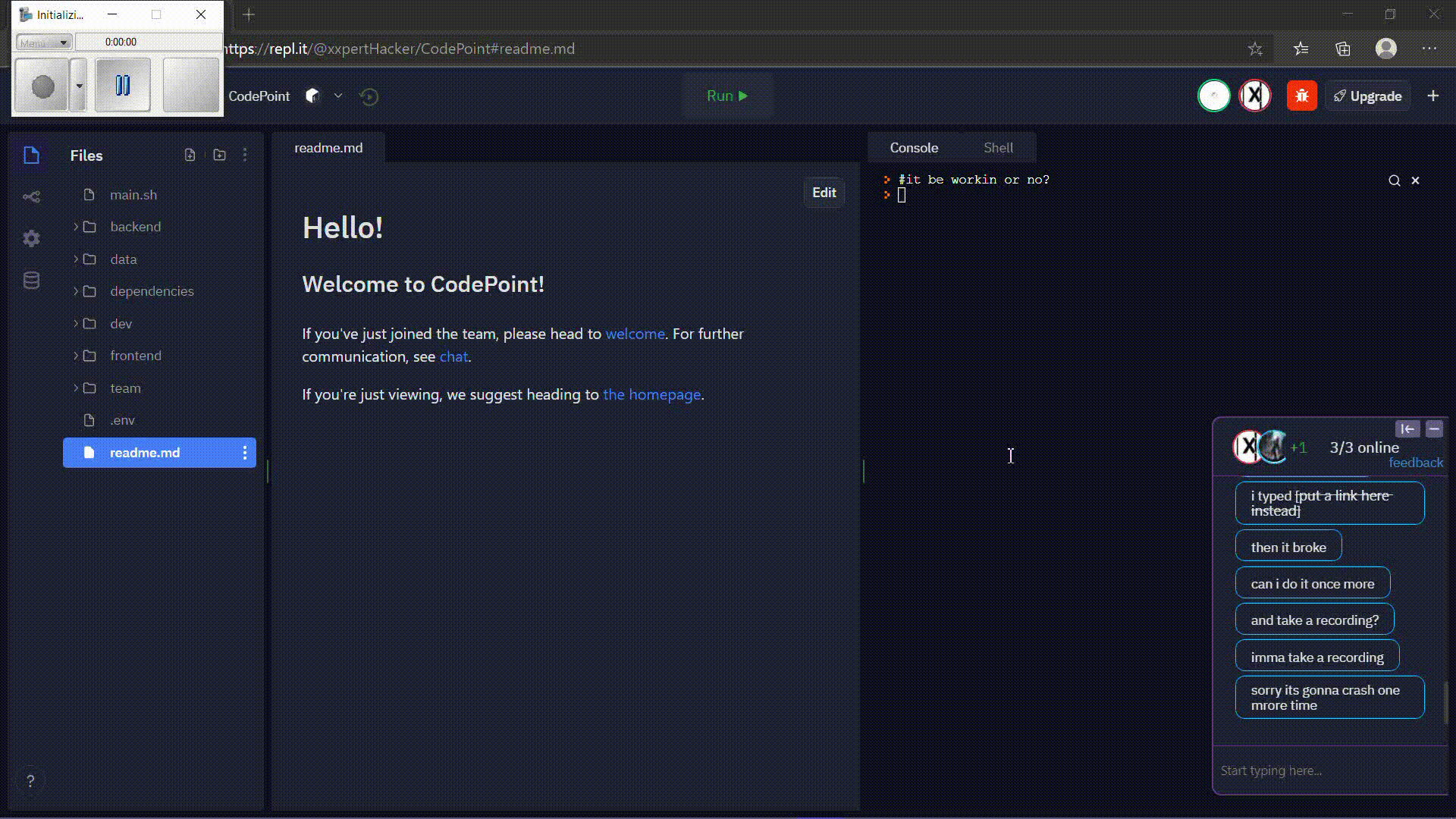Open the Files panel sidebar icon
Viewport: 1456px width, 819px height.
click(31, 155)
